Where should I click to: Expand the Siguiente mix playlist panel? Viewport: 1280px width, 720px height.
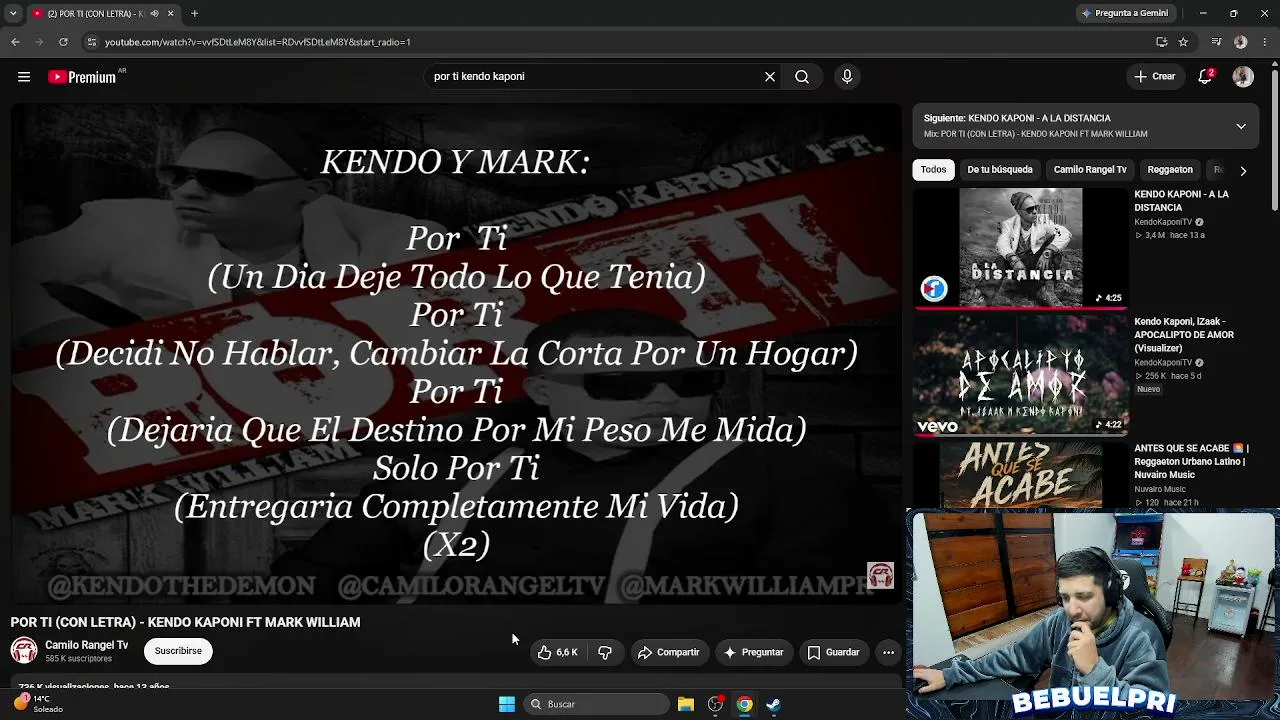pos(1241,126)
